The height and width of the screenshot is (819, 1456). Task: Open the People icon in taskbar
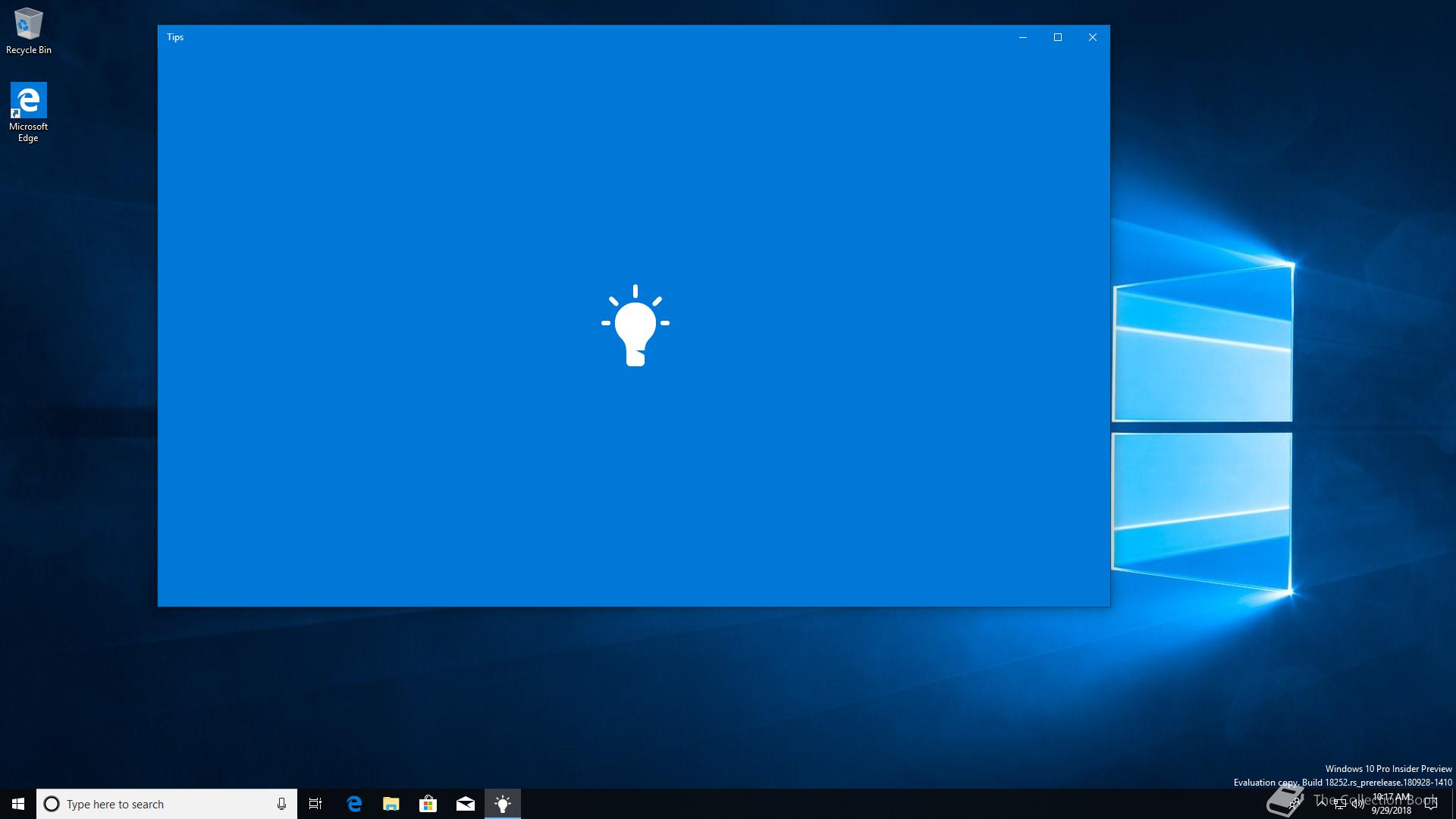click(x=1294, y=802)
